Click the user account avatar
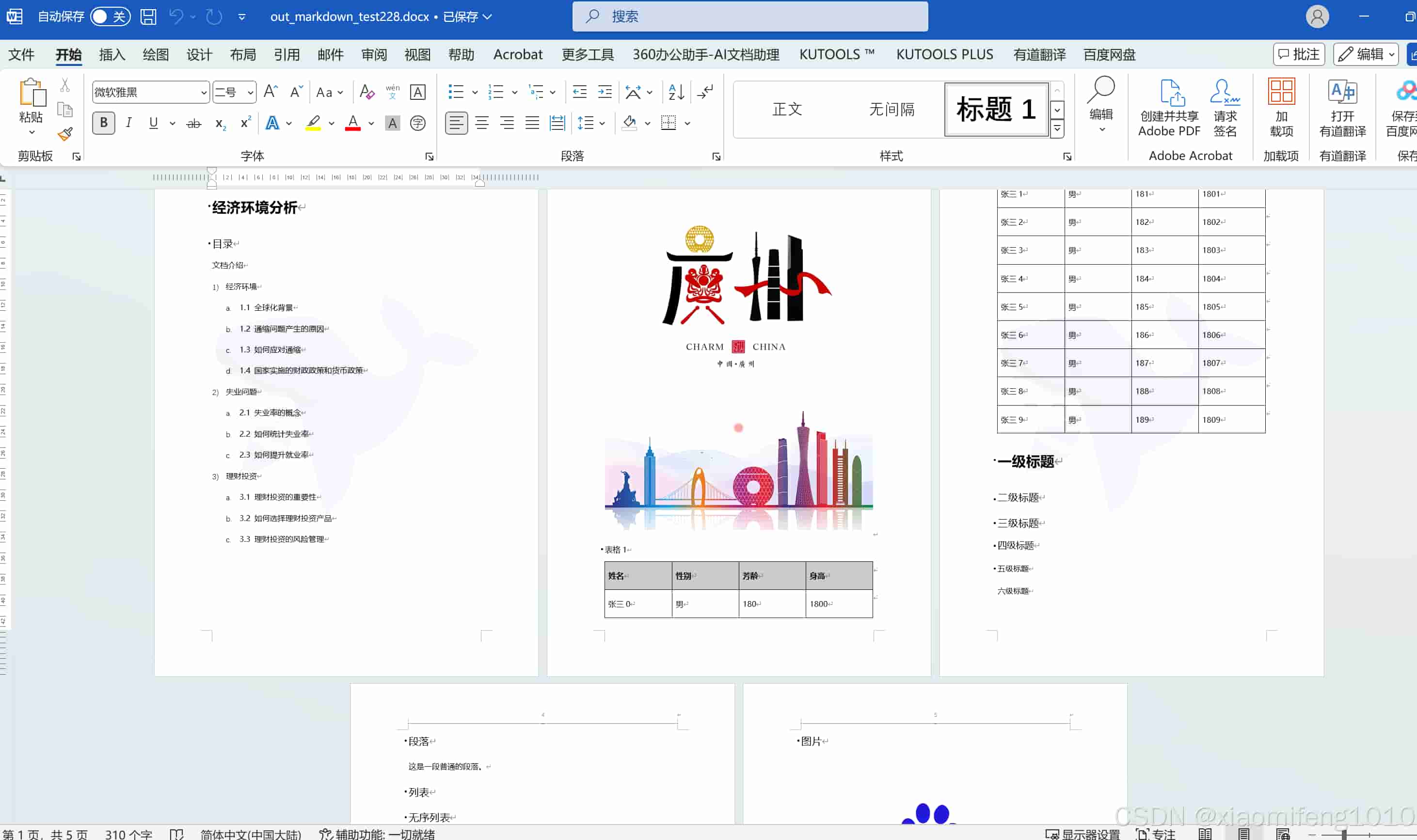The width and height of the screenshot is (1417, 840). [1317, 16]
